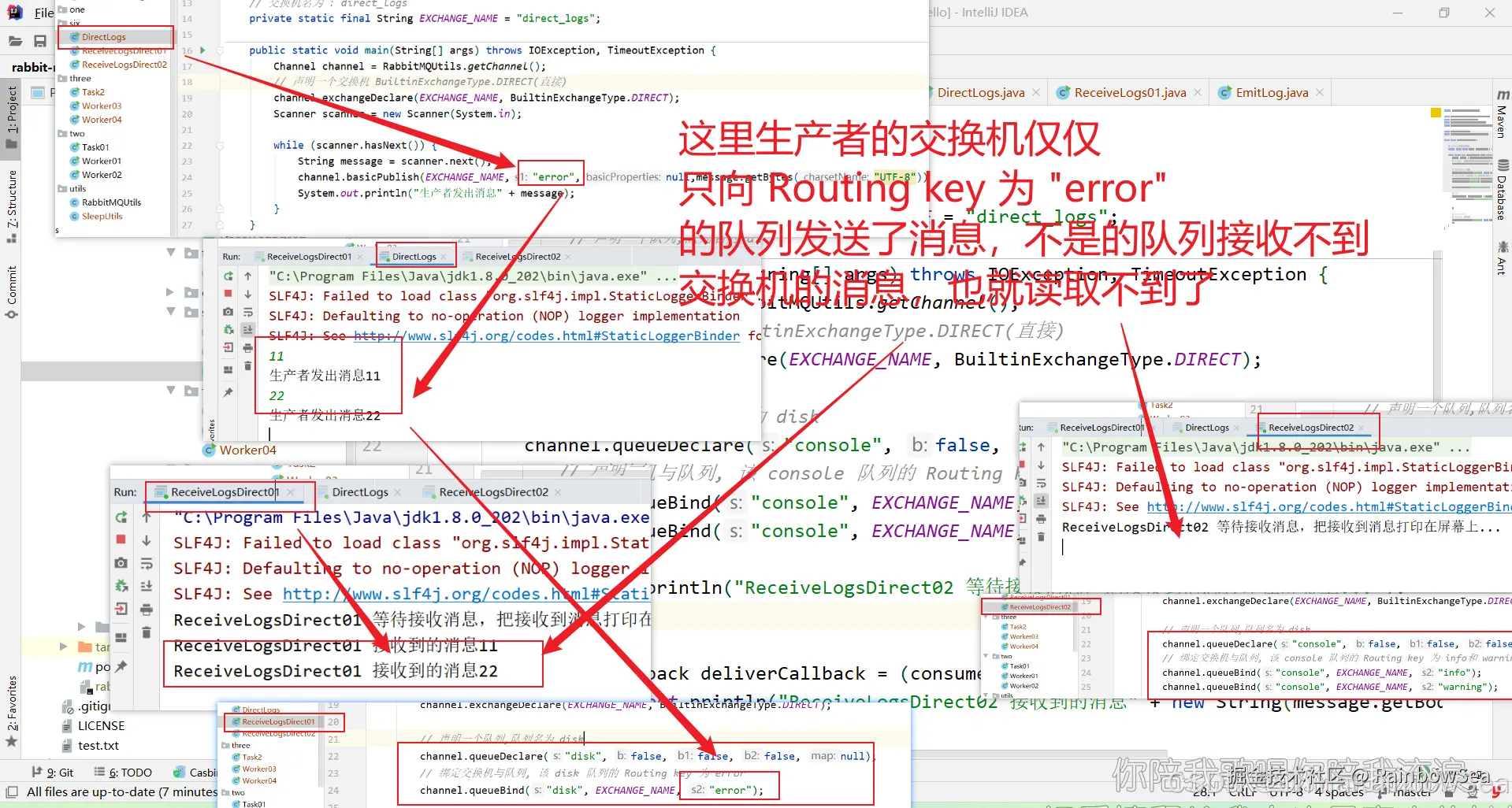1512x808 pixels.
Task: Select ReceiveLogsDirect02 tab in the bottom-left Run panel
Action: 493,492
